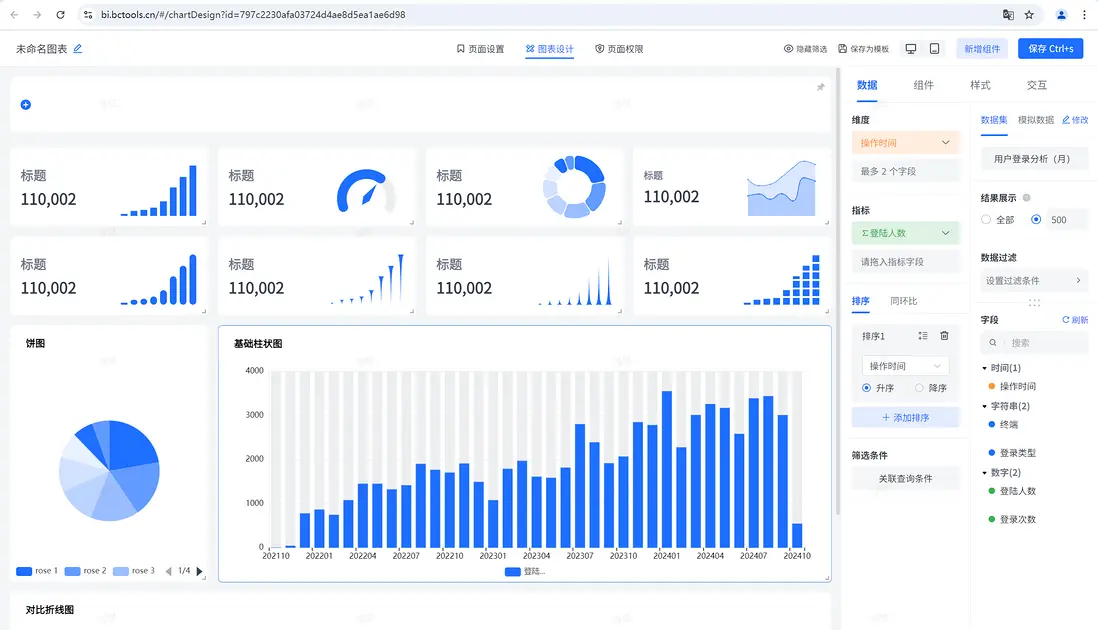Open the 操作时间 dimension dropdown

point(905,143)
